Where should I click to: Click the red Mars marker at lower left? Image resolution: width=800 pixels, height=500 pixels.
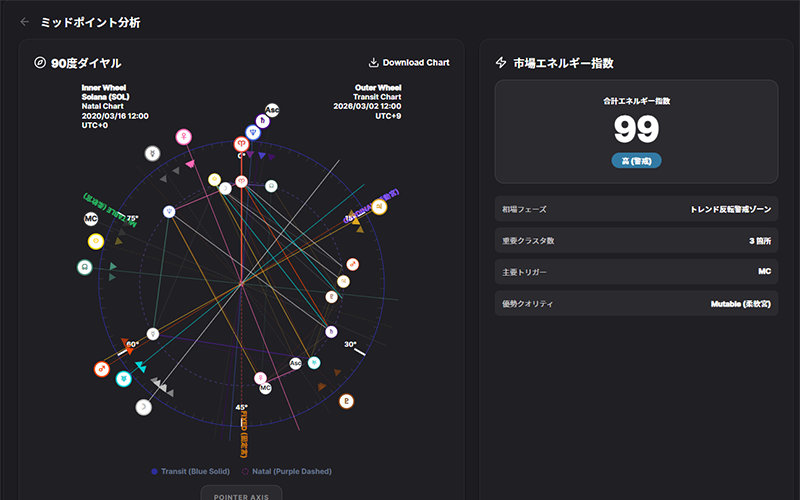point(101,368)
